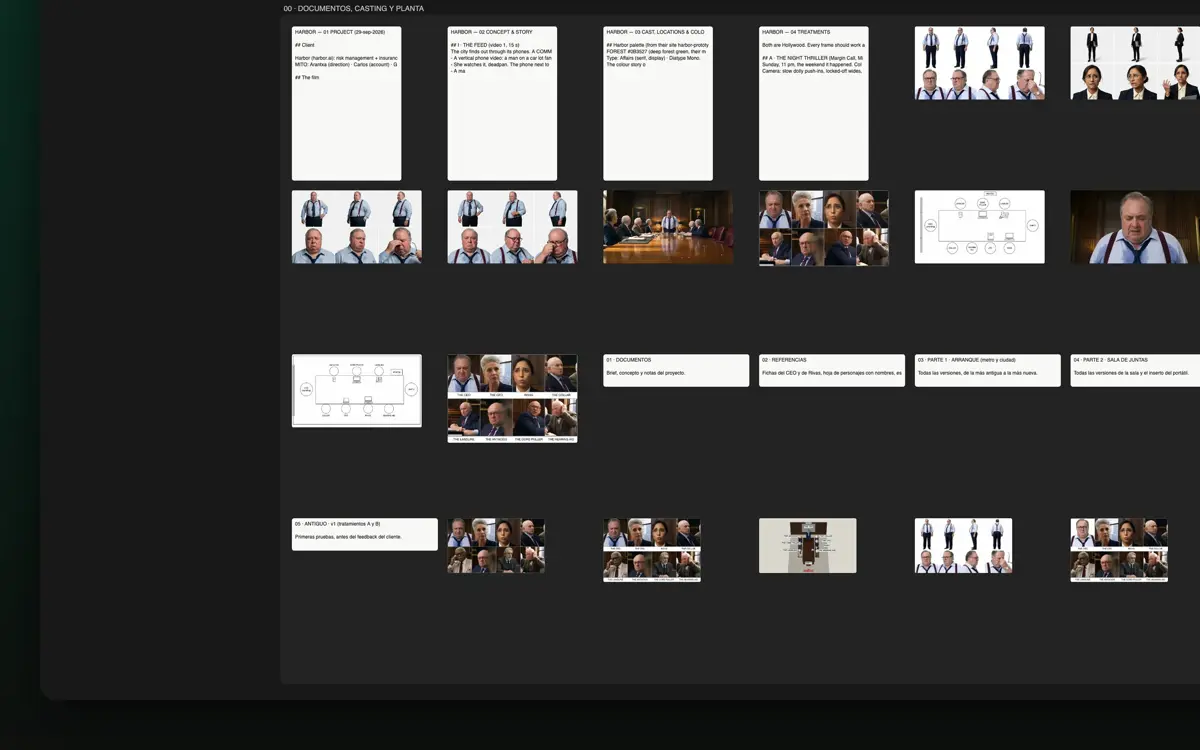
Task: Select the close-up of the man in suspenders
Action: [x=1135, y=227]
